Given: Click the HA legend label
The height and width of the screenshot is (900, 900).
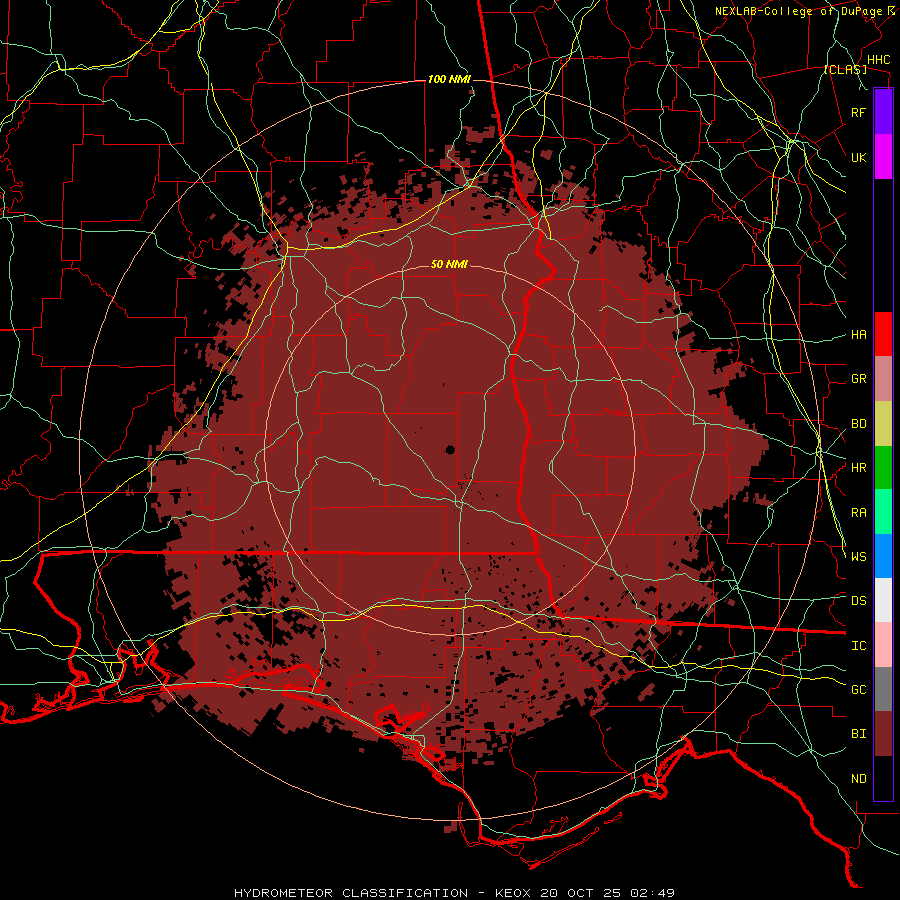Looking at the screenshot, I should tap(858, 335).
